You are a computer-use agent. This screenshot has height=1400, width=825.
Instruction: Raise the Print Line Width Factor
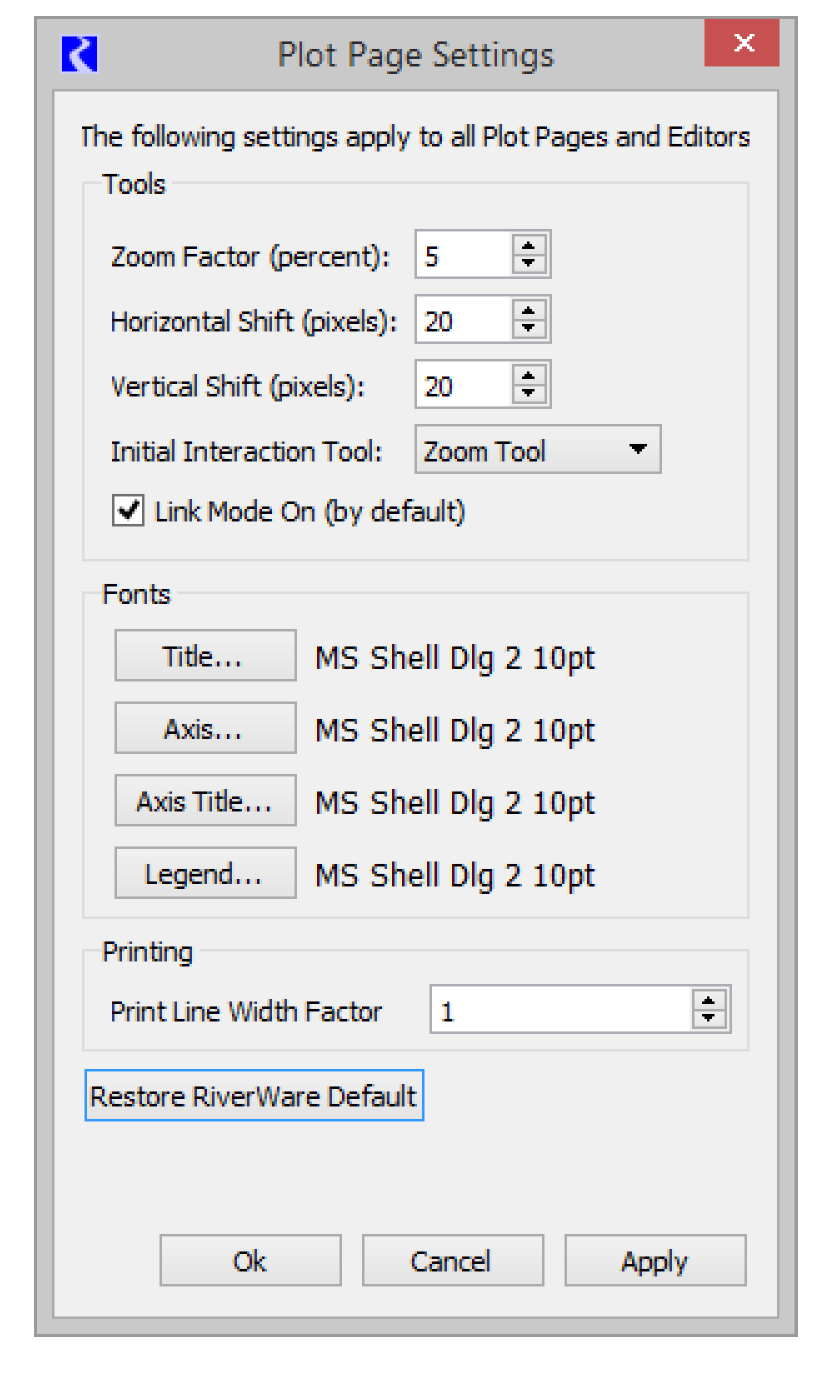pyautogui.click(x=709, y=1001)
